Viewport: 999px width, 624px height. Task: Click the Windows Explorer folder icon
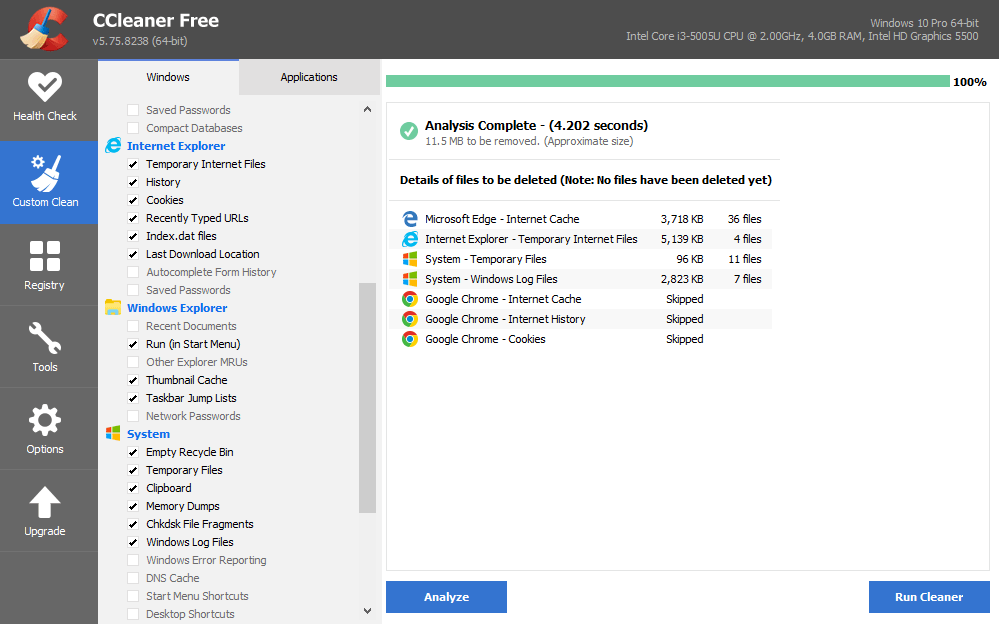113,307
